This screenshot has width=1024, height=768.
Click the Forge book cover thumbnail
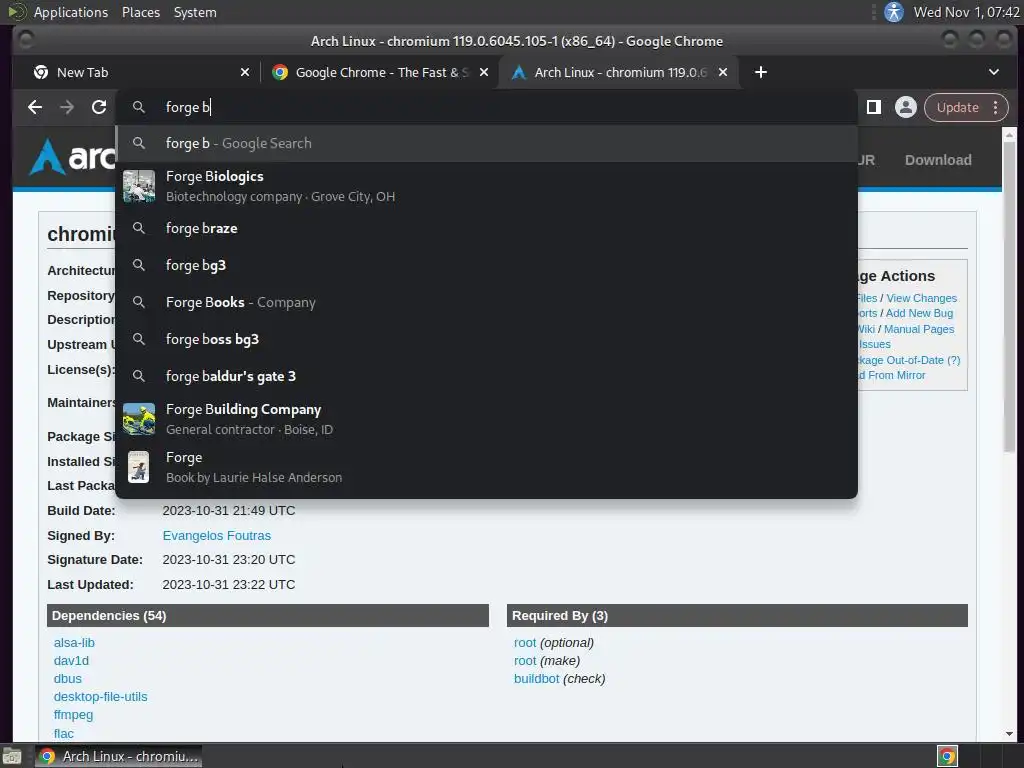point(138,467)
